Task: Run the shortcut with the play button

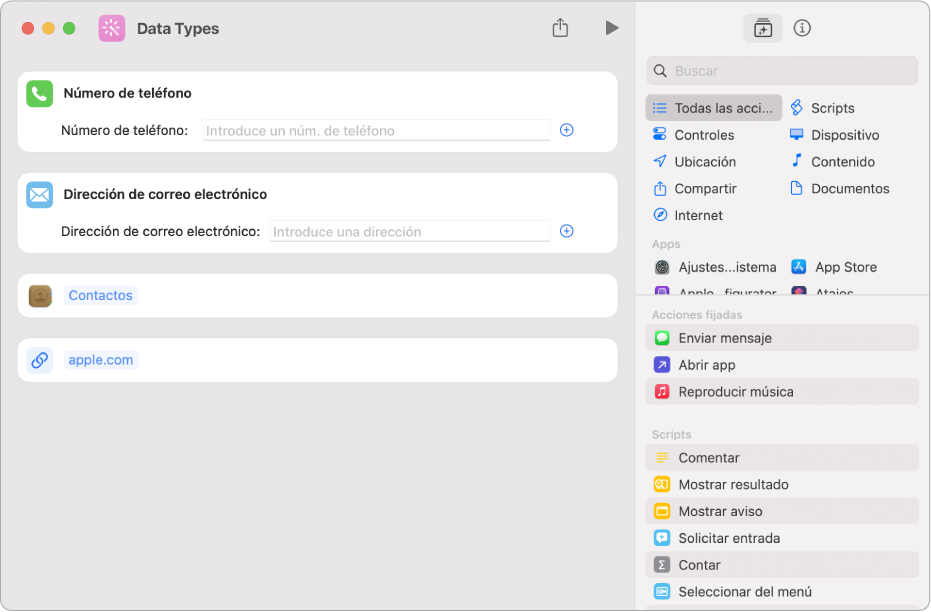Action: coord(612,28)
